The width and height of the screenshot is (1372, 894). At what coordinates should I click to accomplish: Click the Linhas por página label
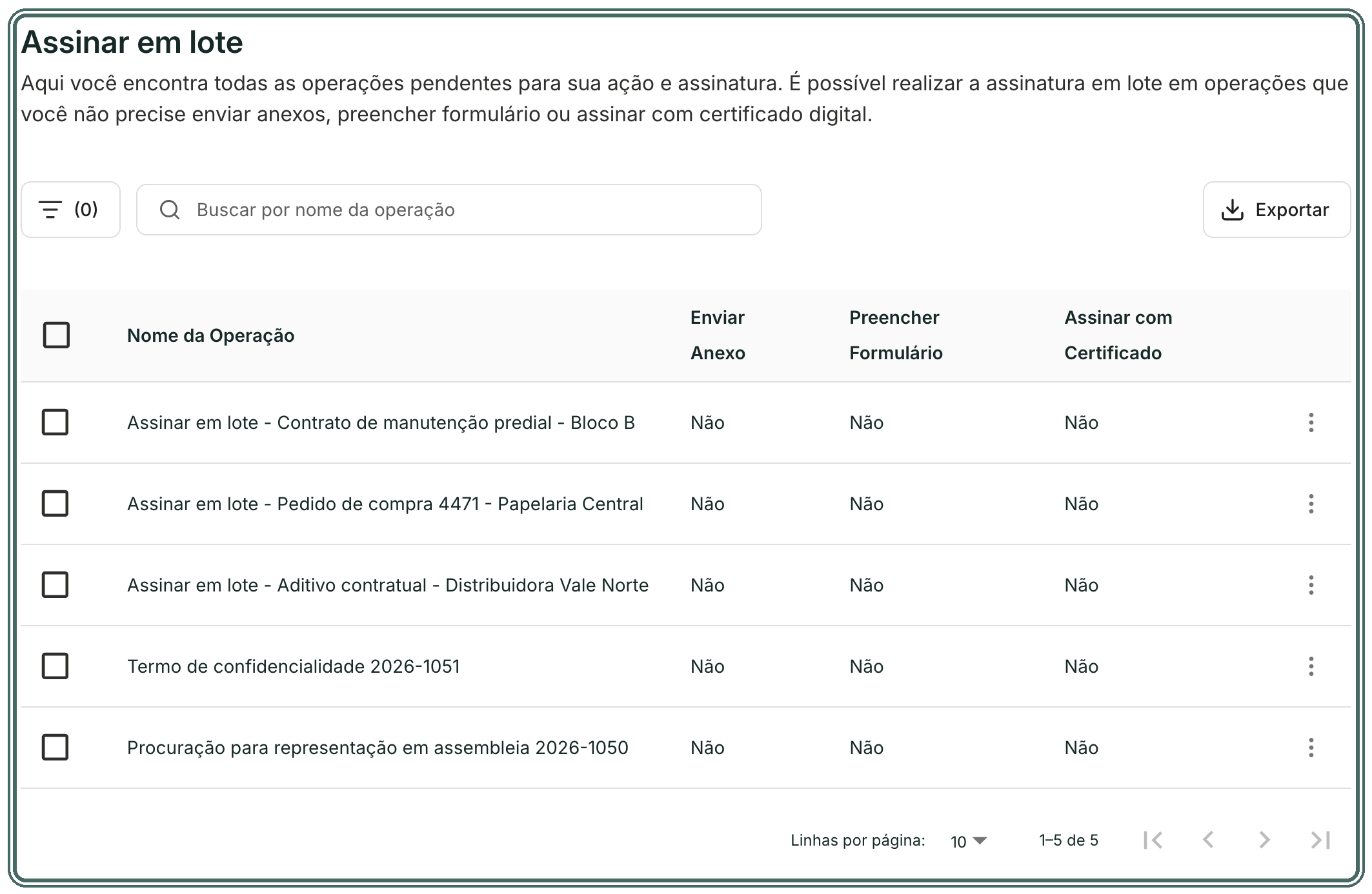click(858, 840)
